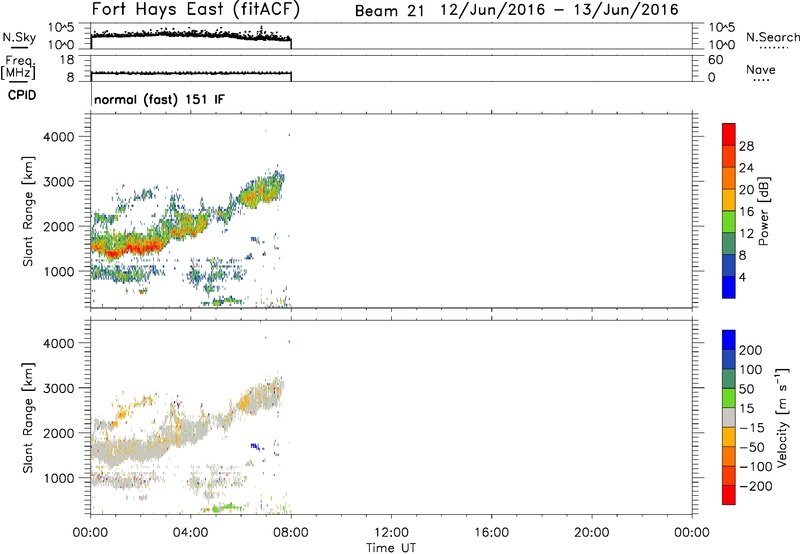Click the 'Beam 21' label

pyautogui.click(x=390, y=10)
